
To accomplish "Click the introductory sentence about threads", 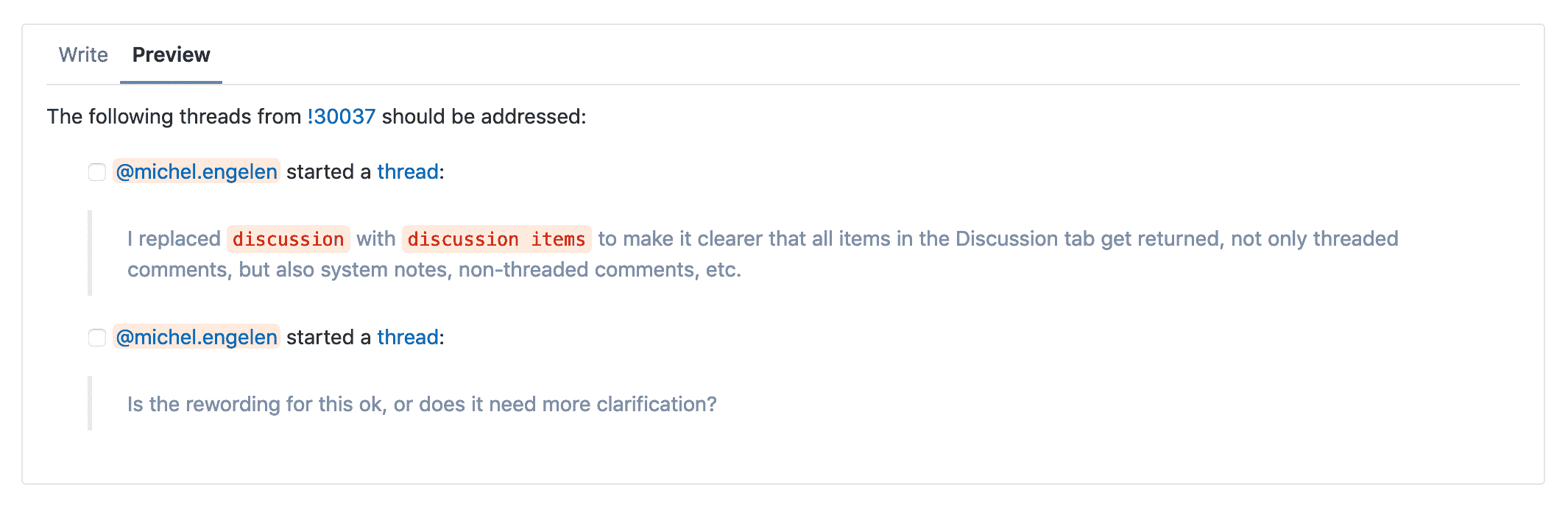I will 317,115.
